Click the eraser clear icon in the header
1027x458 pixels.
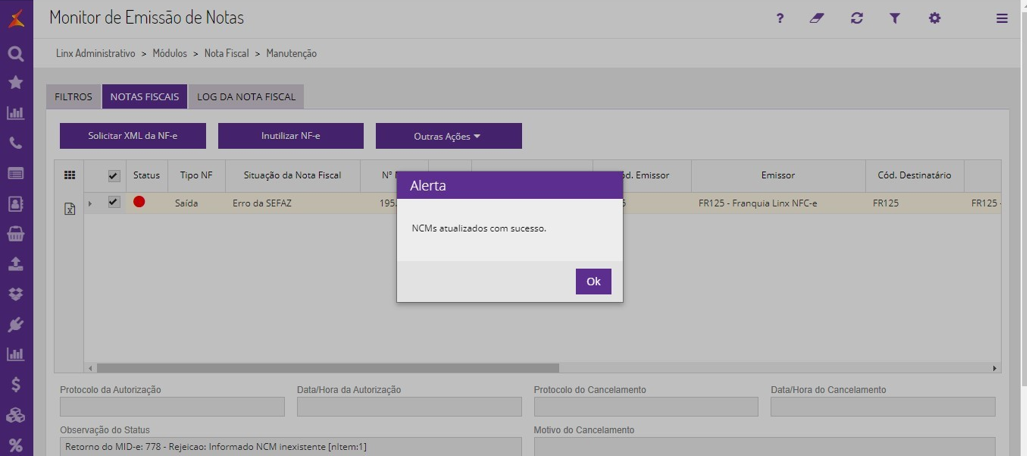[817, 18]
